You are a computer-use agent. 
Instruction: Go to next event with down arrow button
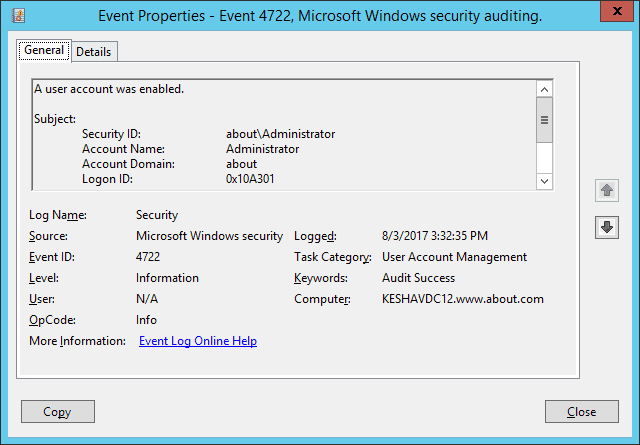(x=606, y=227)
